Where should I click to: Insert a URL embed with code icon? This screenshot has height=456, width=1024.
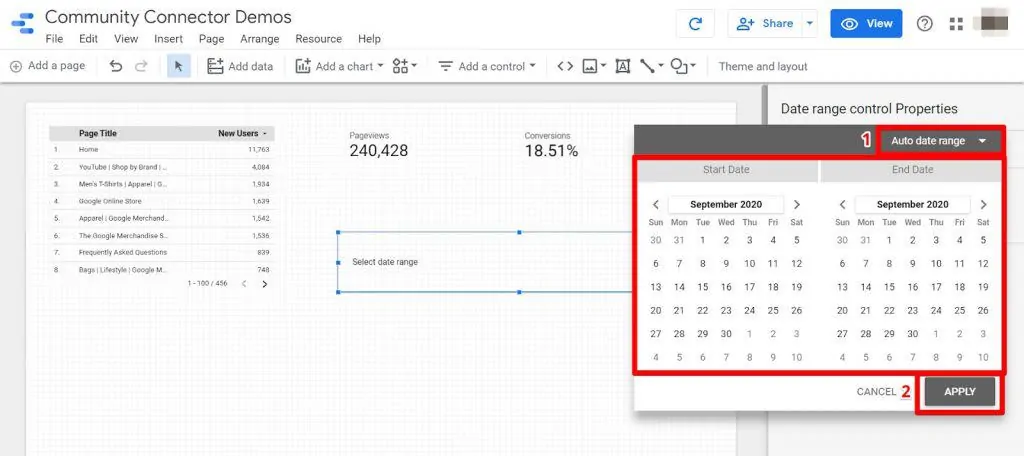click(x=565, y=66)
